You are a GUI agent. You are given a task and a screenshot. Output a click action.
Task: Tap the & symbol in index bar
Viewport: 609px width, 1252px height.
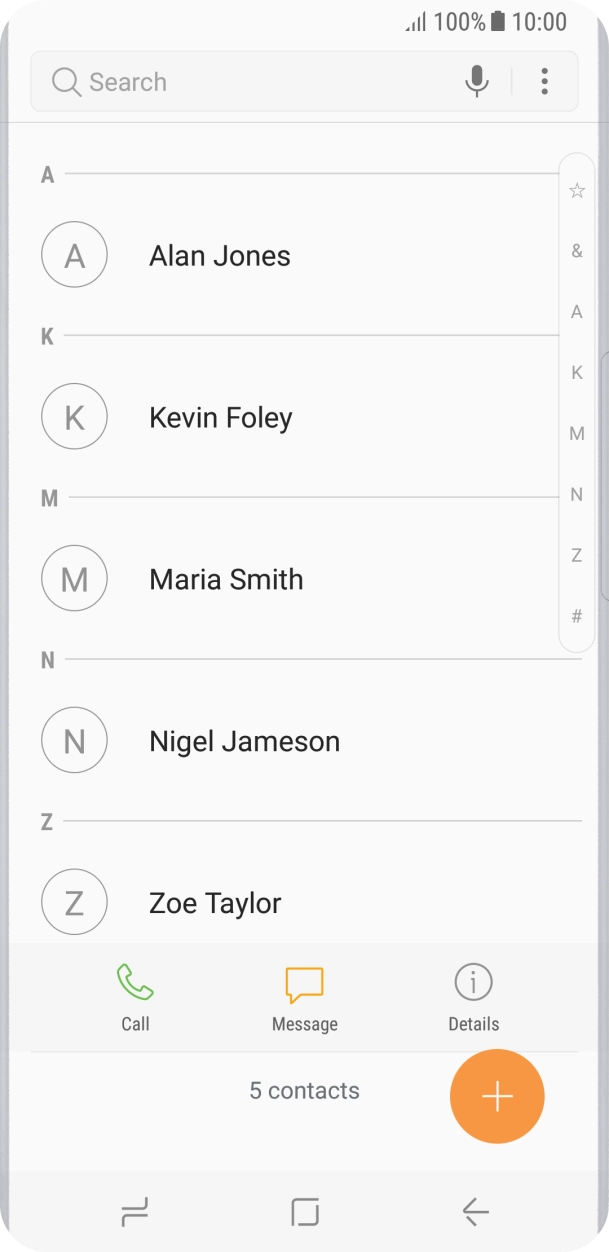click(577, 251)
